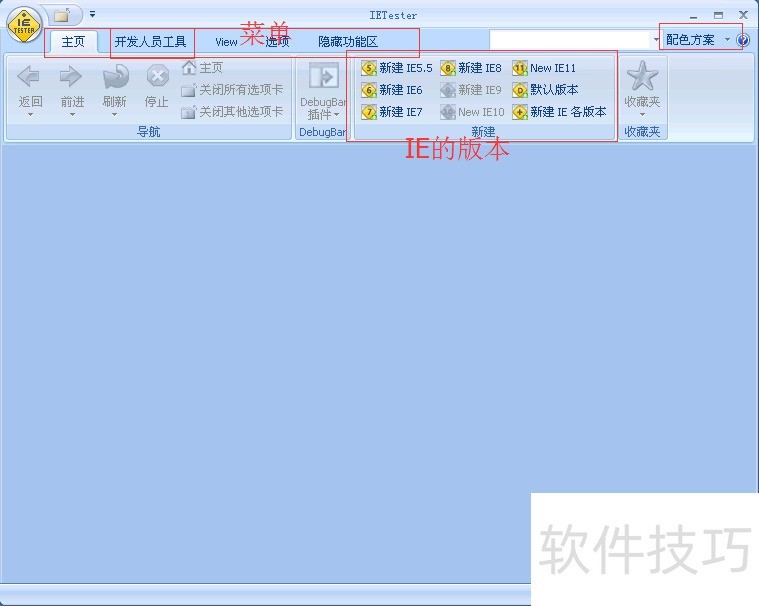Click the 停止 stop icon
Screen dimensions: 759x606
tap(157, 76)
